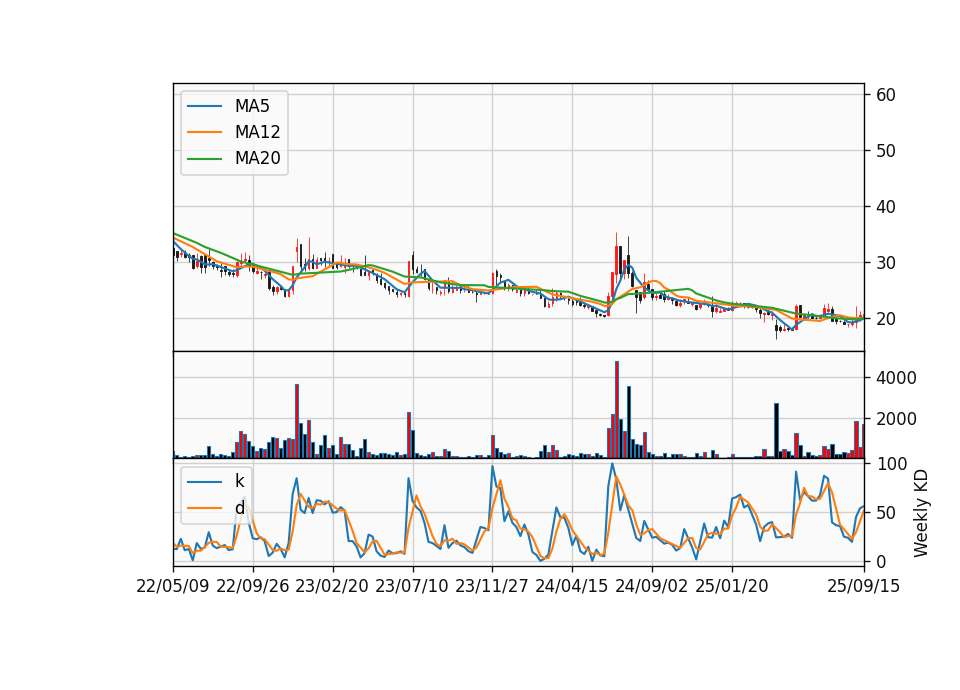Click the KD axis value 0
960x690 pixels.
pyautogui.click(x=881, y=561)
